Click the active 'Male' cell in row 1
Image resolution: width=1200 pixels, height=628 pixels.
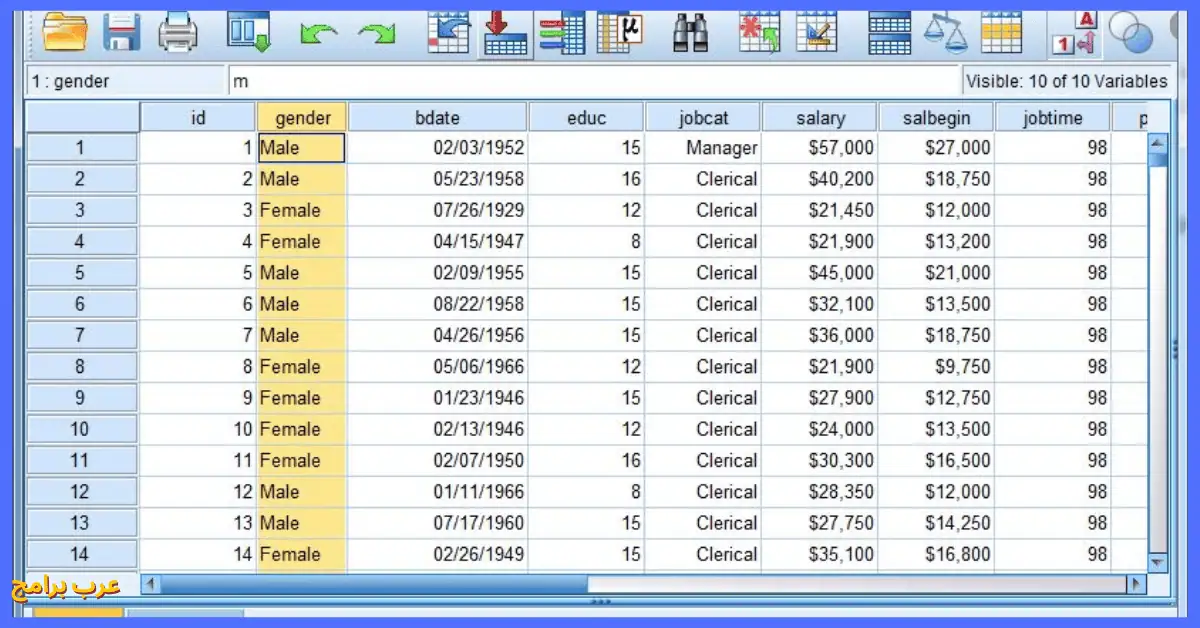[x=302, y=148]
